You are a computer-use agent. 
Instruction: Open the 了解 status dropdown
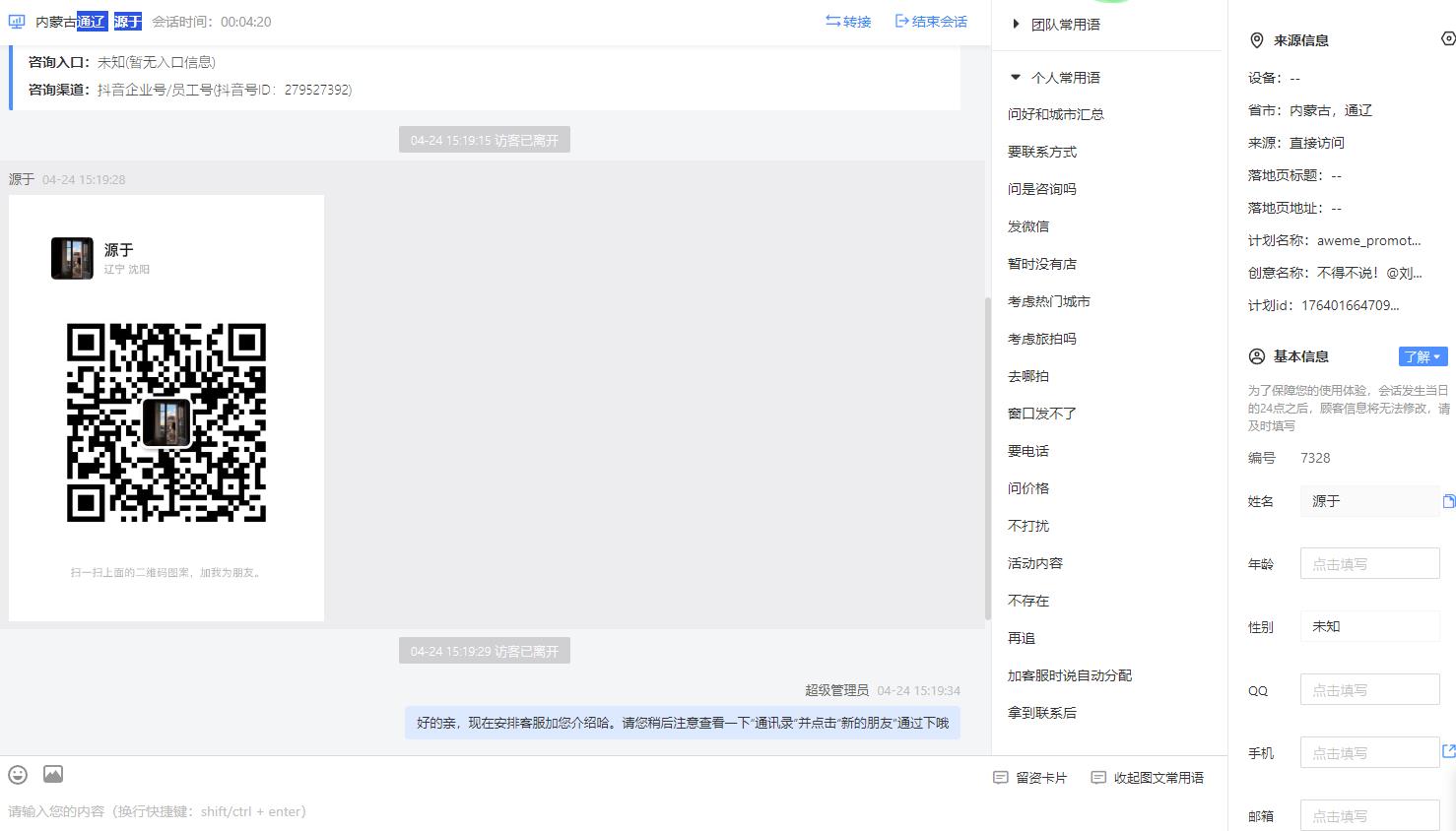click(1423, 356)
